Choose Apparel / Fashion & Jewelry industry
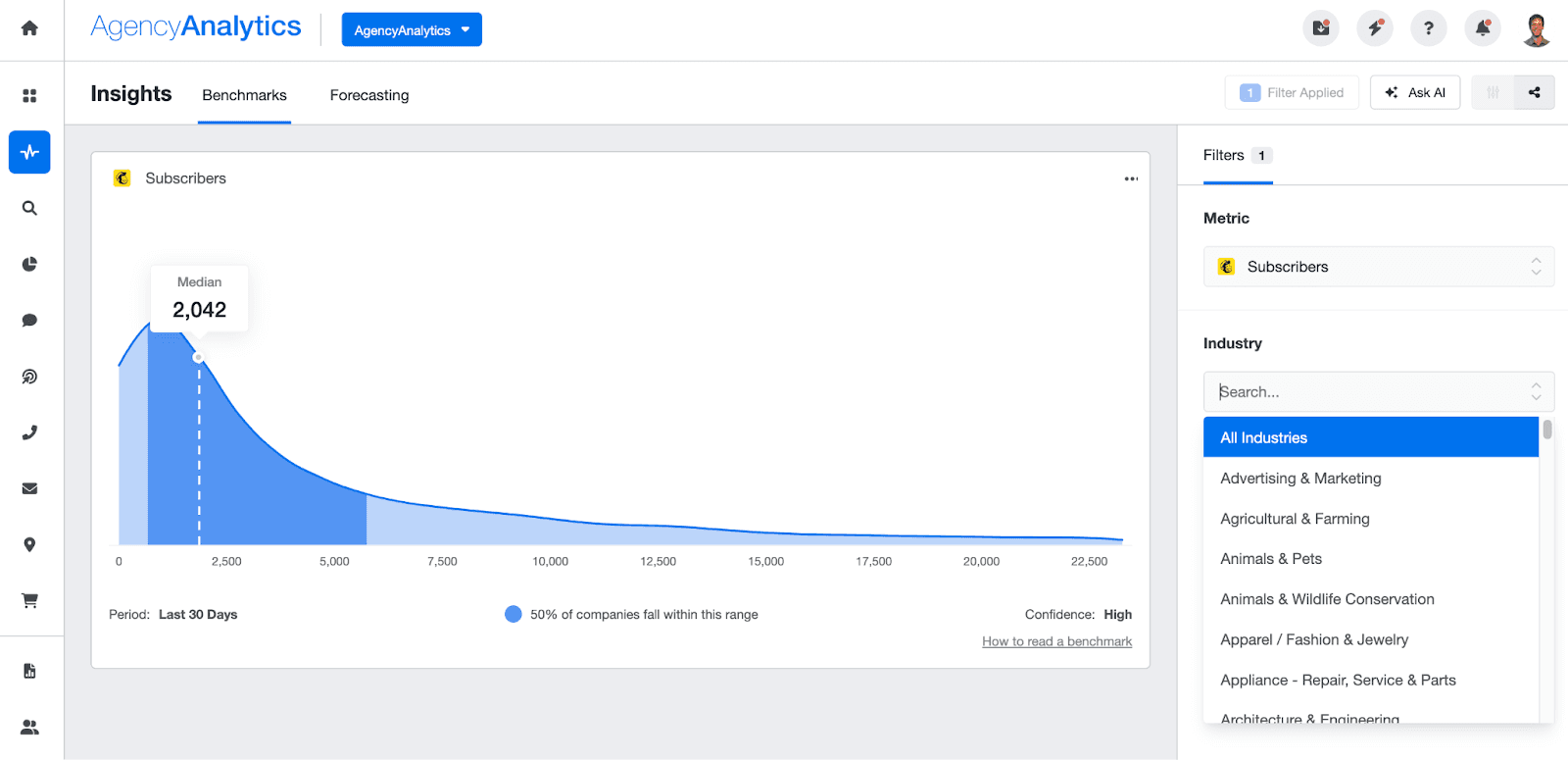 pyautogui.click(x=1371, y=639)
